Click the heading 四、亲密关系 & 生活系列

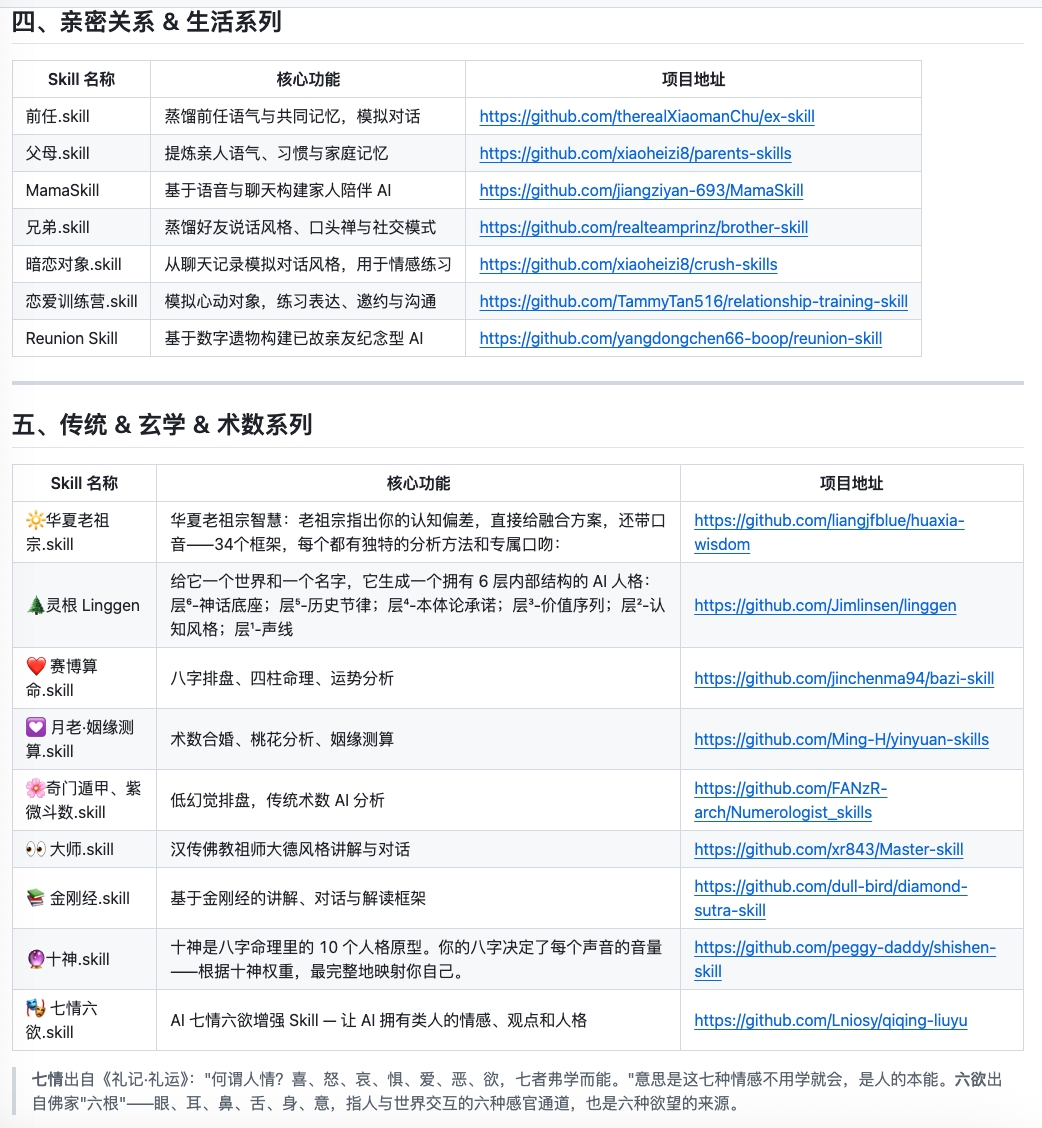point(147,22)
